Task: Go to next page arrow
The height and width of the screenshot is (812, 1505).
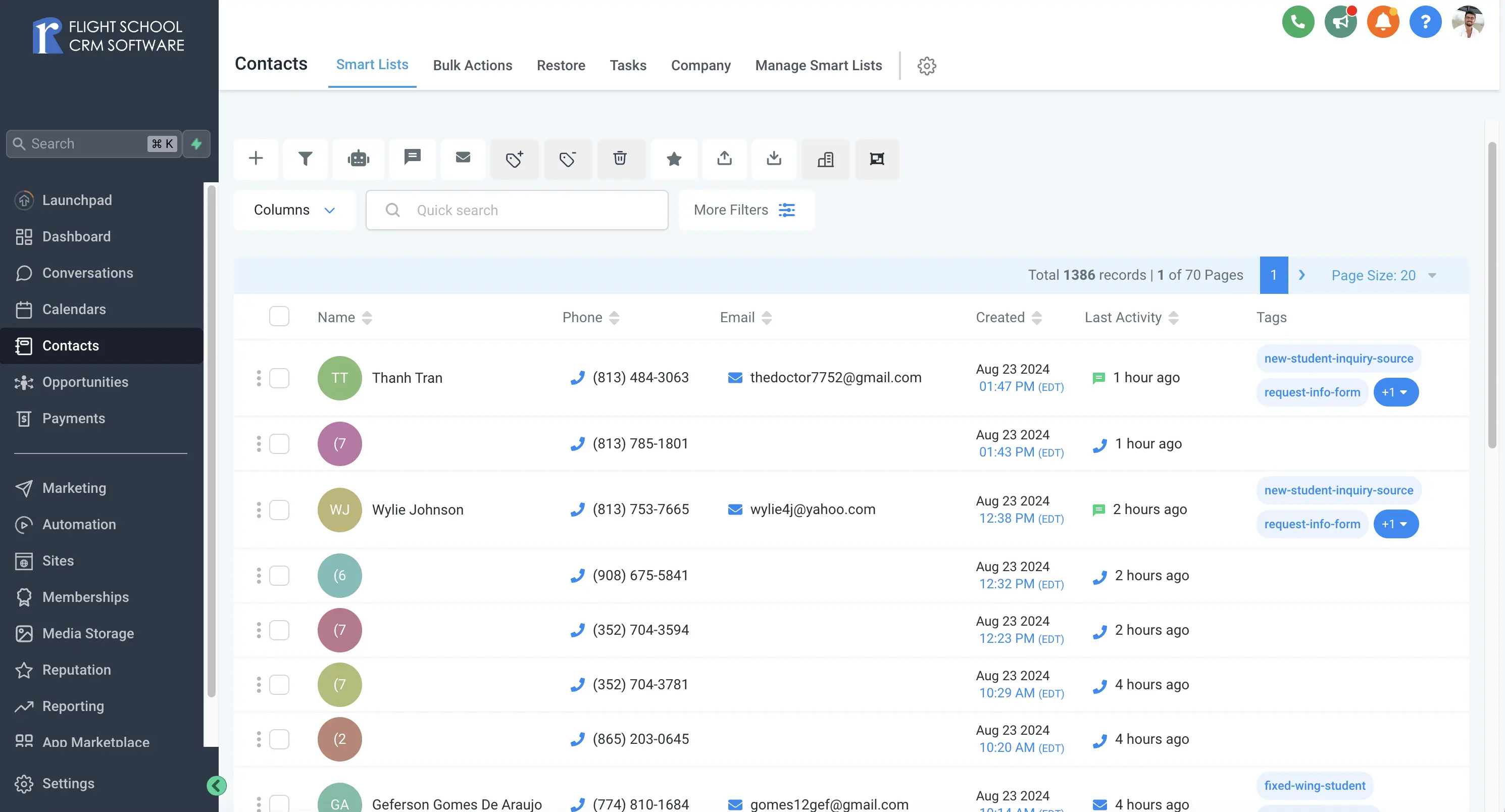Action: (x=1301, y=275)
